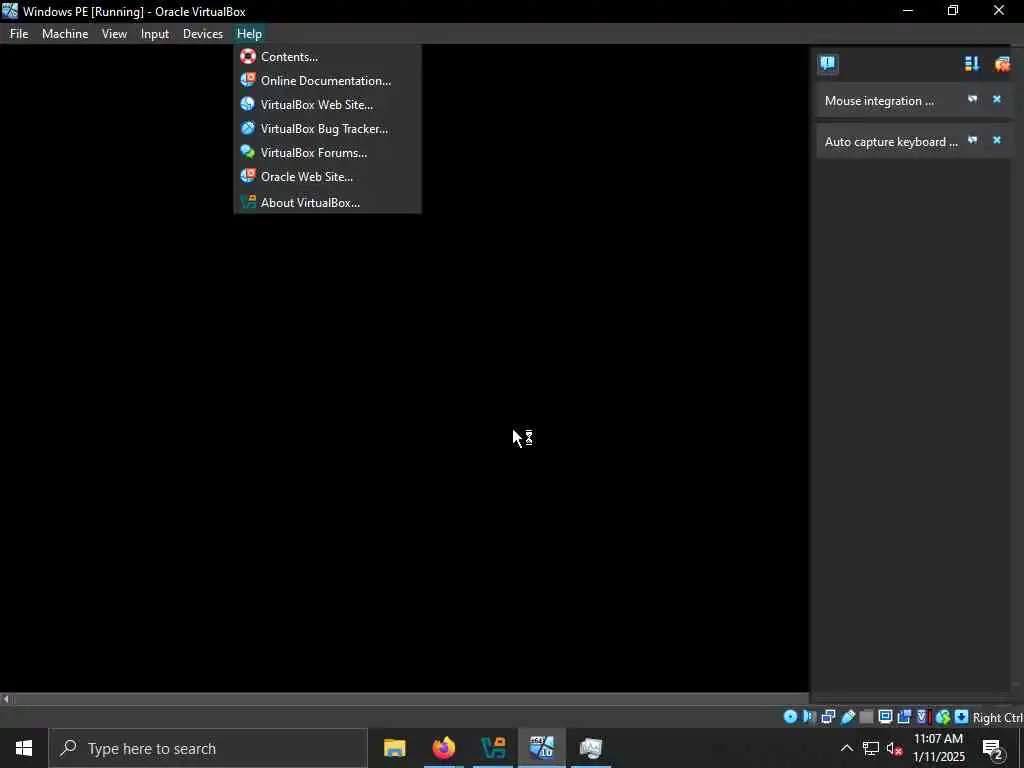Dismiss the Auto capture keyboard notification
This screenshot has width=1024, height=768.
997,140
